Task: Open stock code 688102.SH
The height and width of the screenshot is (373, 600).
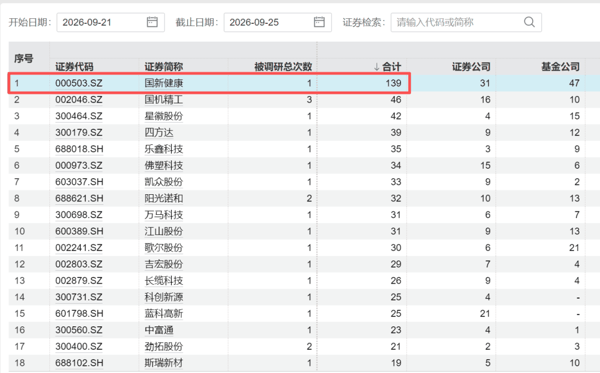Action: (79, 363)
